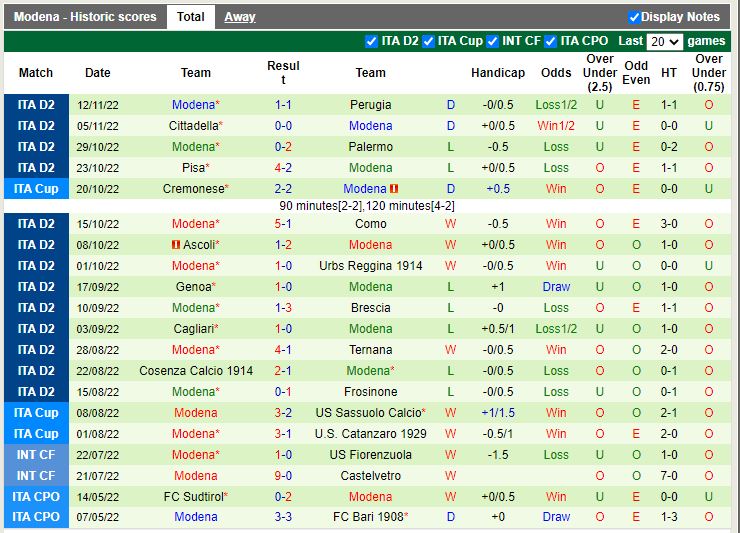Click the Over Under (2.5) column header
The width and height of the screenshot is (740, 533).
[x=600, y=73]
